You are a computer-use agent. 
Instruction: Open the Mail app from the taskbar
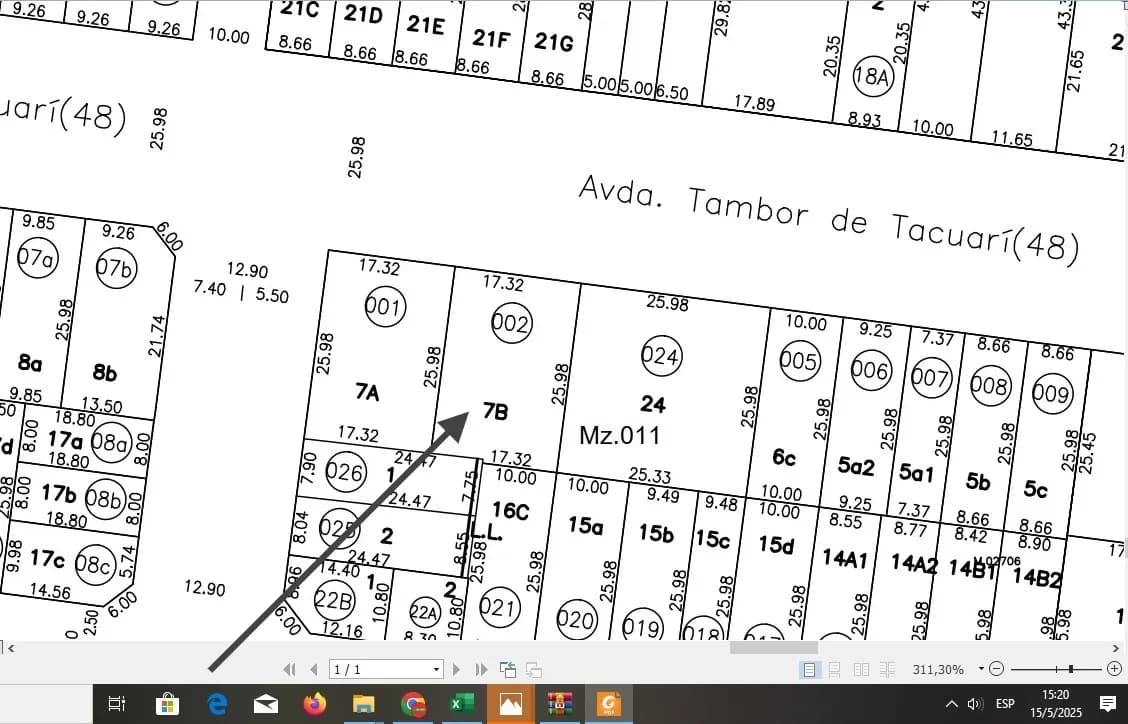click(x=265, y=704)
